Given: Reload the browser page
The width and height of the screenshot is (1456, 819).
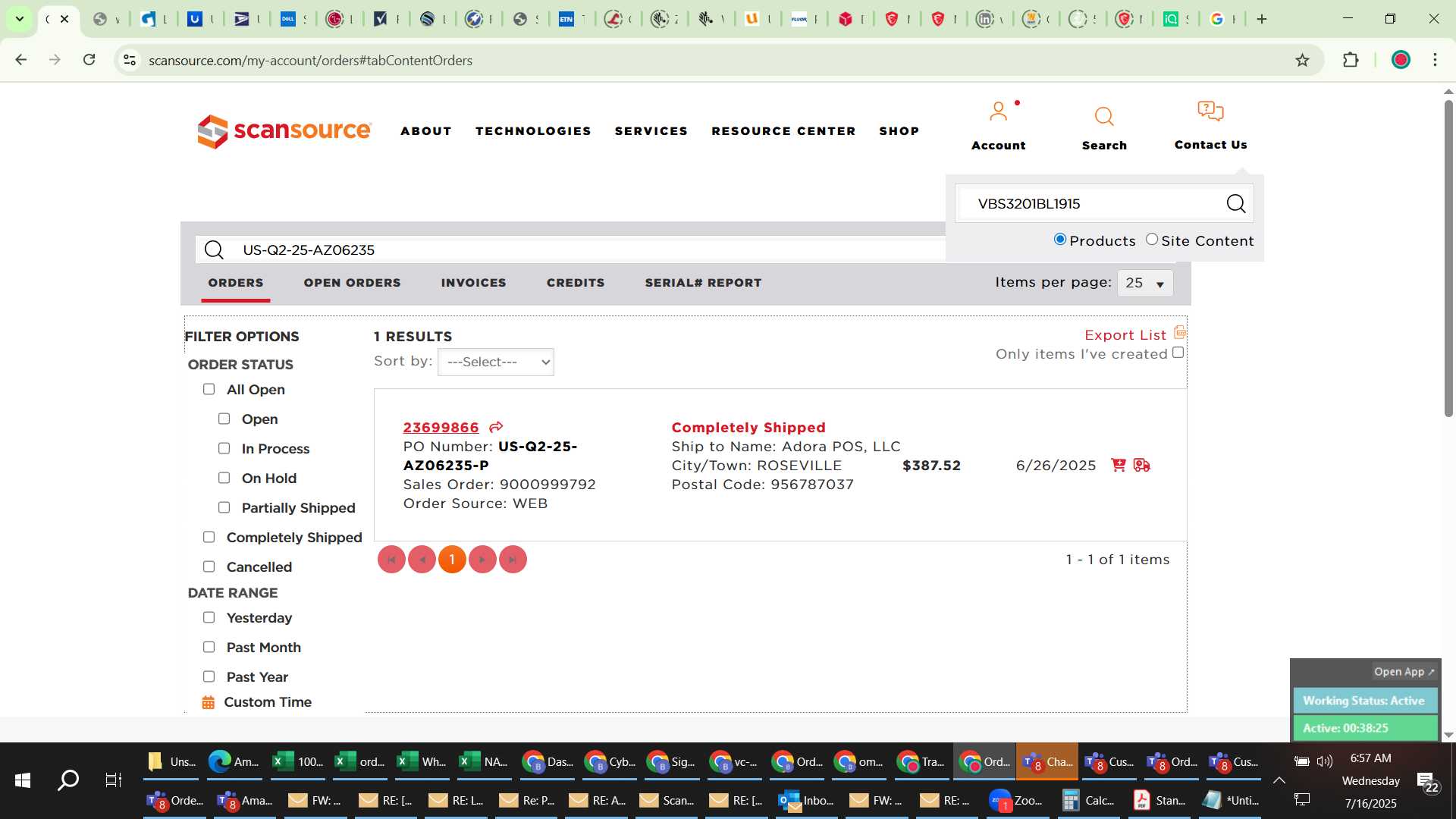Looking at the screenshot, I should [89, 60].
